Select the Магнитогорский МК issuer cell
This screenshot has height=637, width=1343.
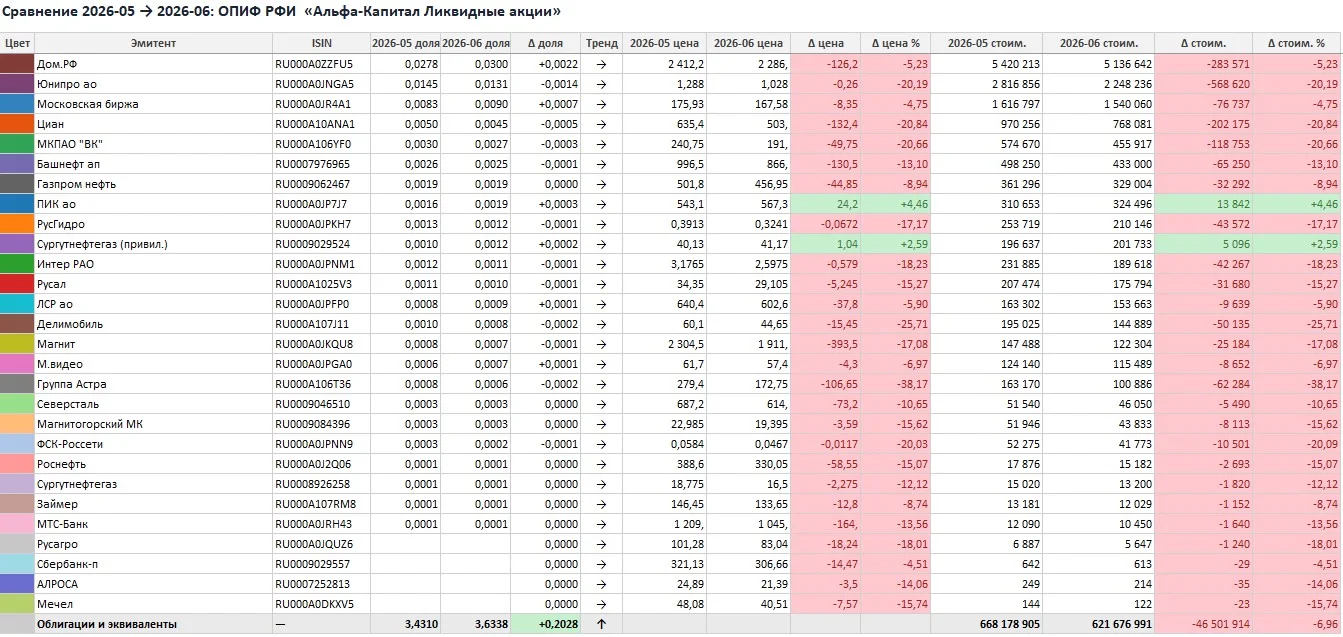(153, 424)
